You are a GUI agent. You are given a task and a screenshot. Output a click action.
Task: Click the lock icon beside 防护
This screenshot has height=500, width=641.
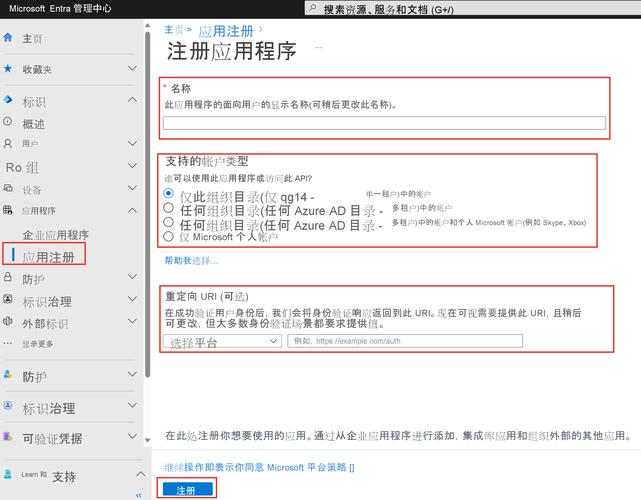7,277
